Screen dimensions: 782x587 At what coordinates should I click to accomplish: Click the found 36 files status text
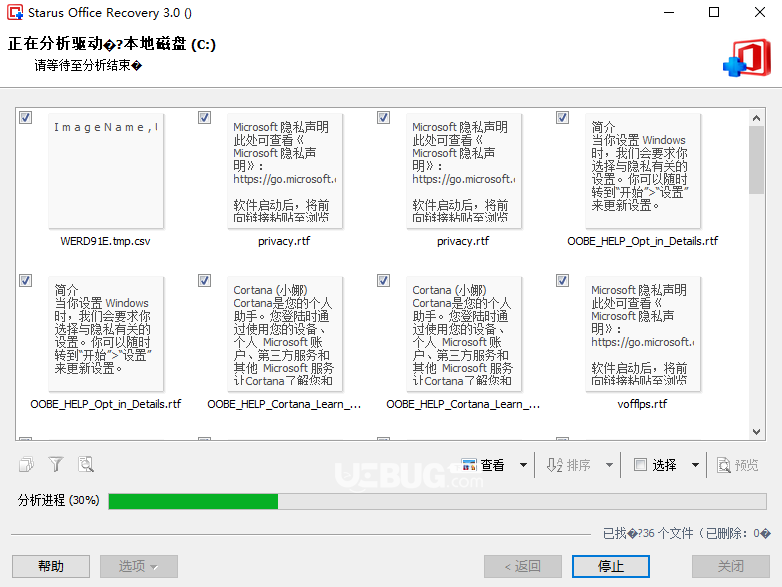click(x=686, y=534)
